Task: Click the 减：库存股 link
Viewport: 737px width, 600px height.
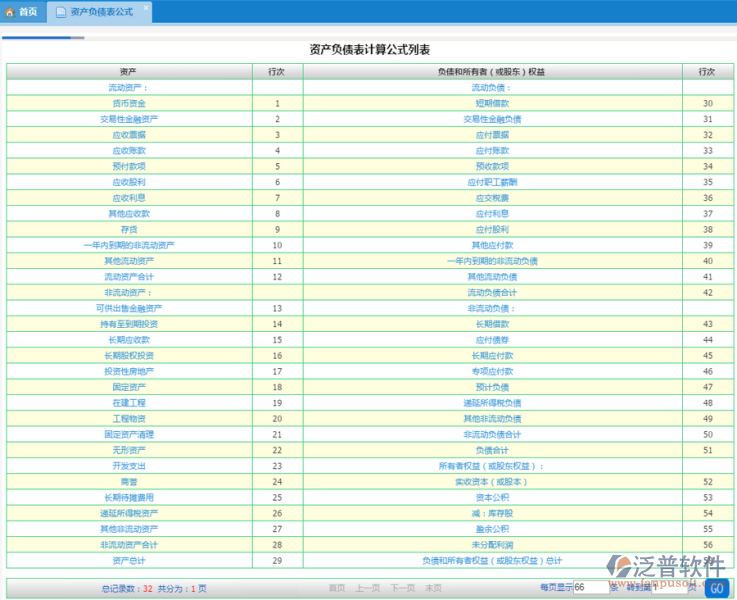Action: point(492,513)
